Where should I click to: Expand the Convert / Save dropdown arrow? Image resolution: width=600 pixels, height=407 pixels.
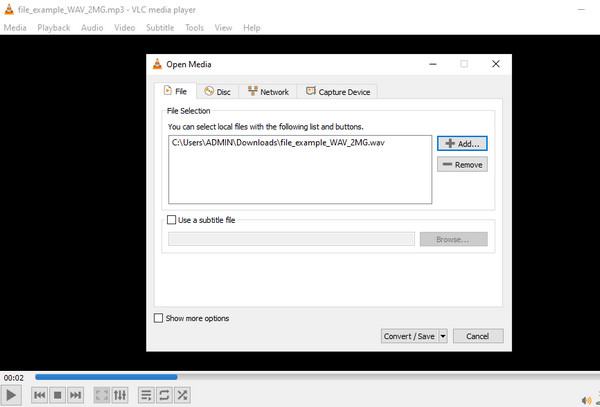click(x=443, y=336)
